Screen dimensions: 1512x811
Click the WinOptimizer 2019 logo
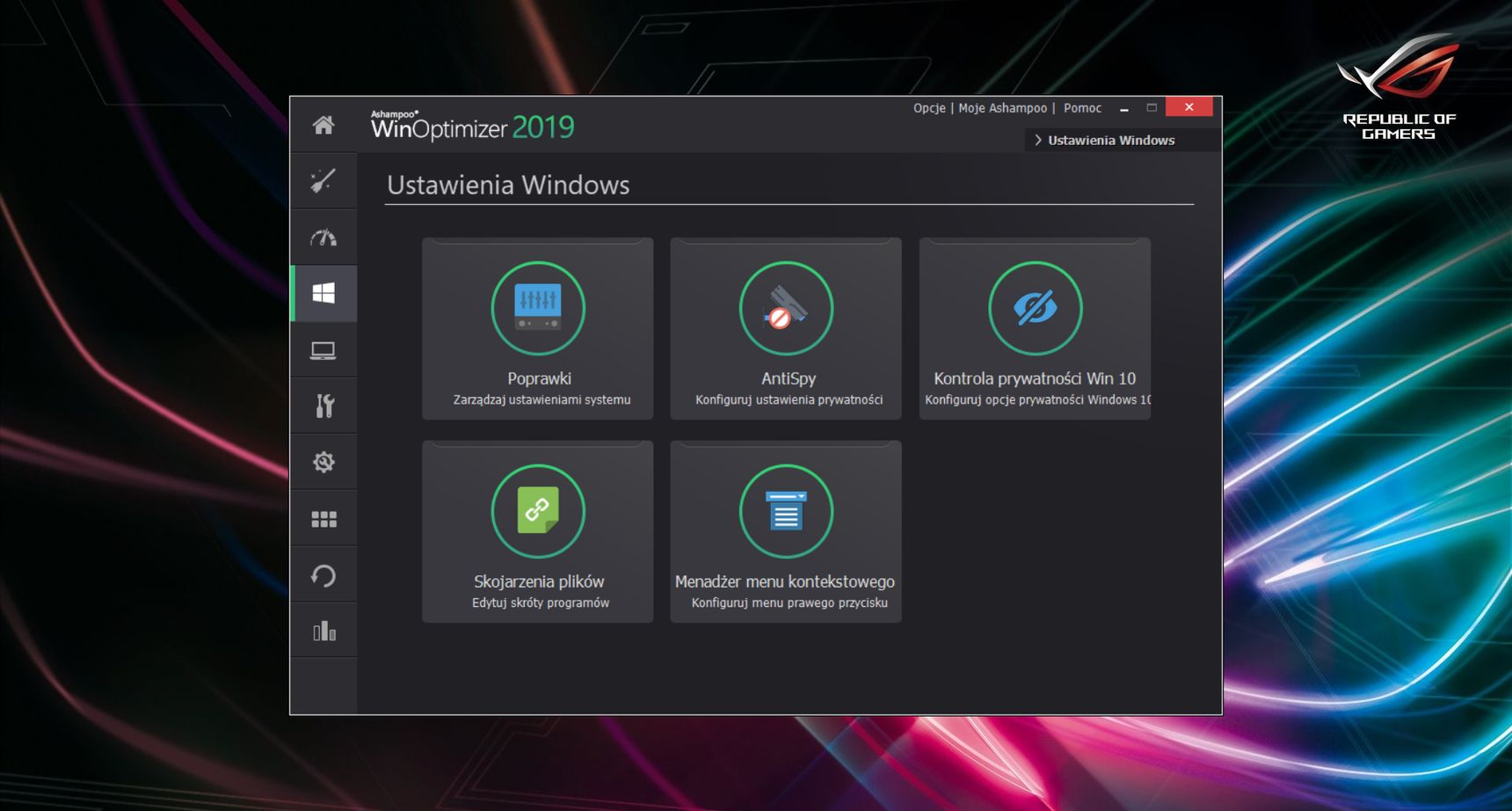tap(472, 126)
